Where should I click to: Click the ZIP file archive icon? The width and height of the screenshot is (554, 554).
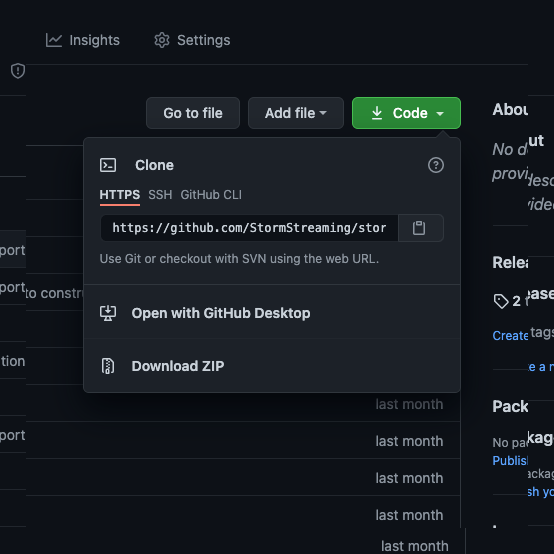tap(108, 366)
